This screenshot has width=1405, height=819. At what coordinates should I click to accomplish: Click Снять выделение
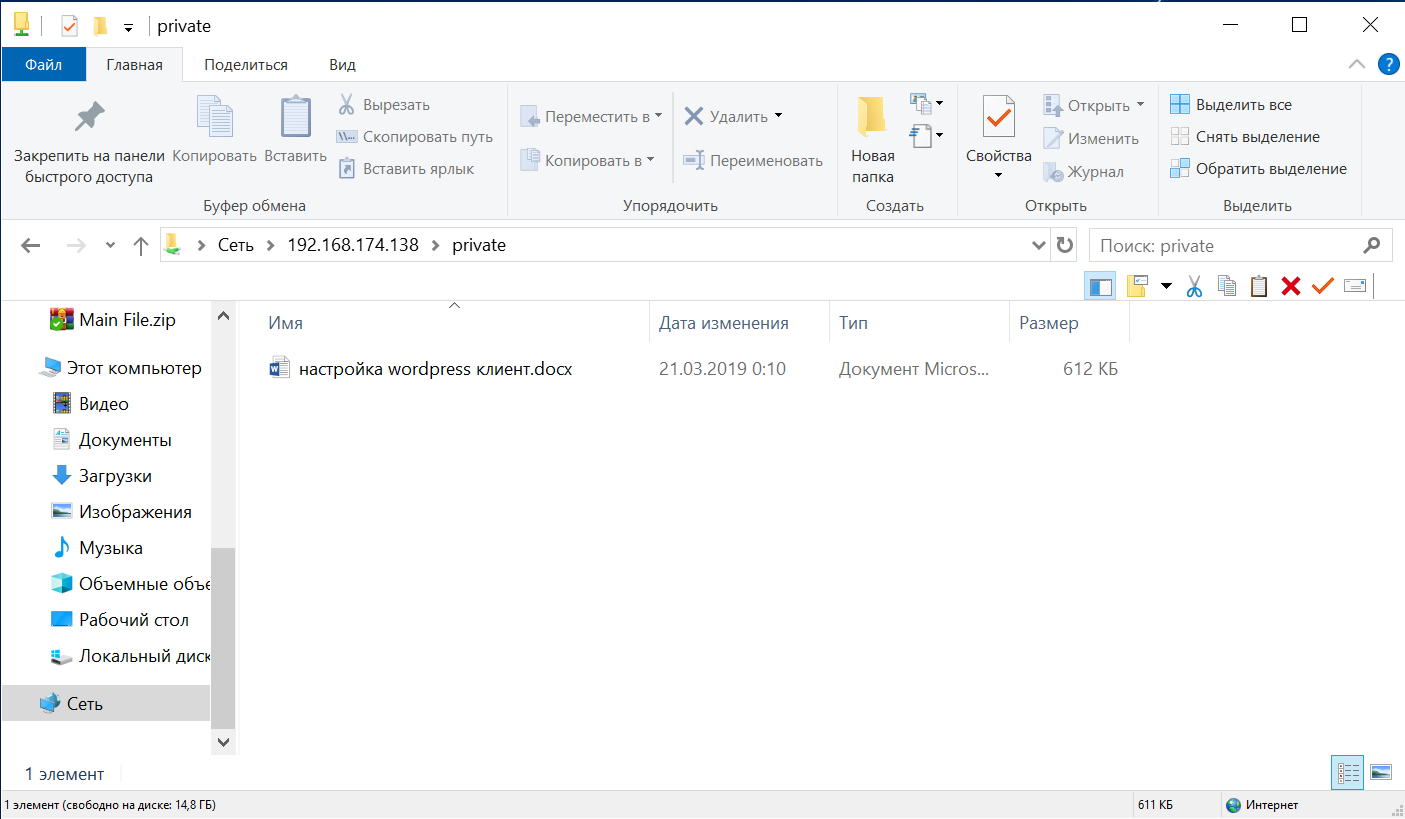tap(1245, 137)
